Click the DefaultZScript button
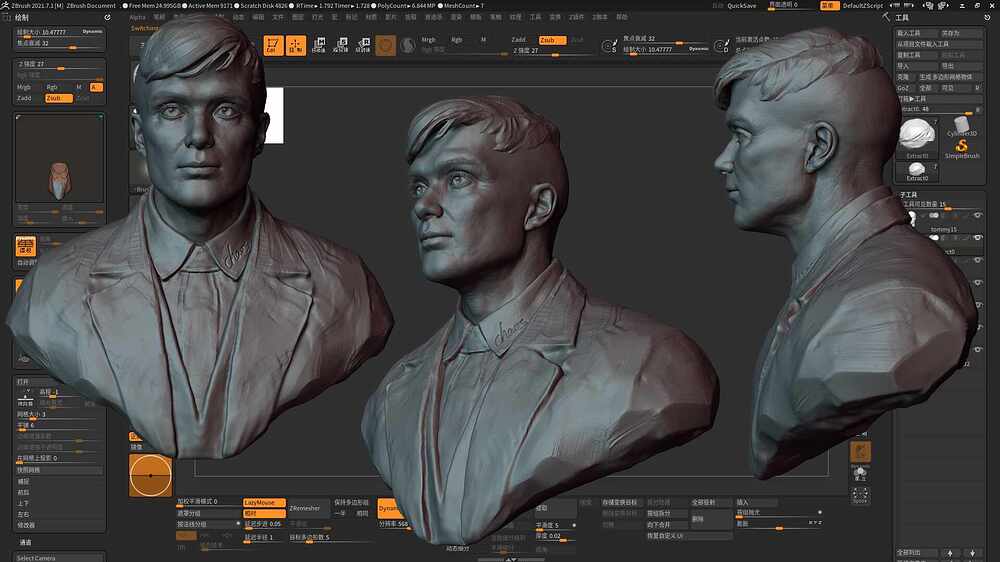Screen dimensions: 1000x562 (x=863, y=5)
